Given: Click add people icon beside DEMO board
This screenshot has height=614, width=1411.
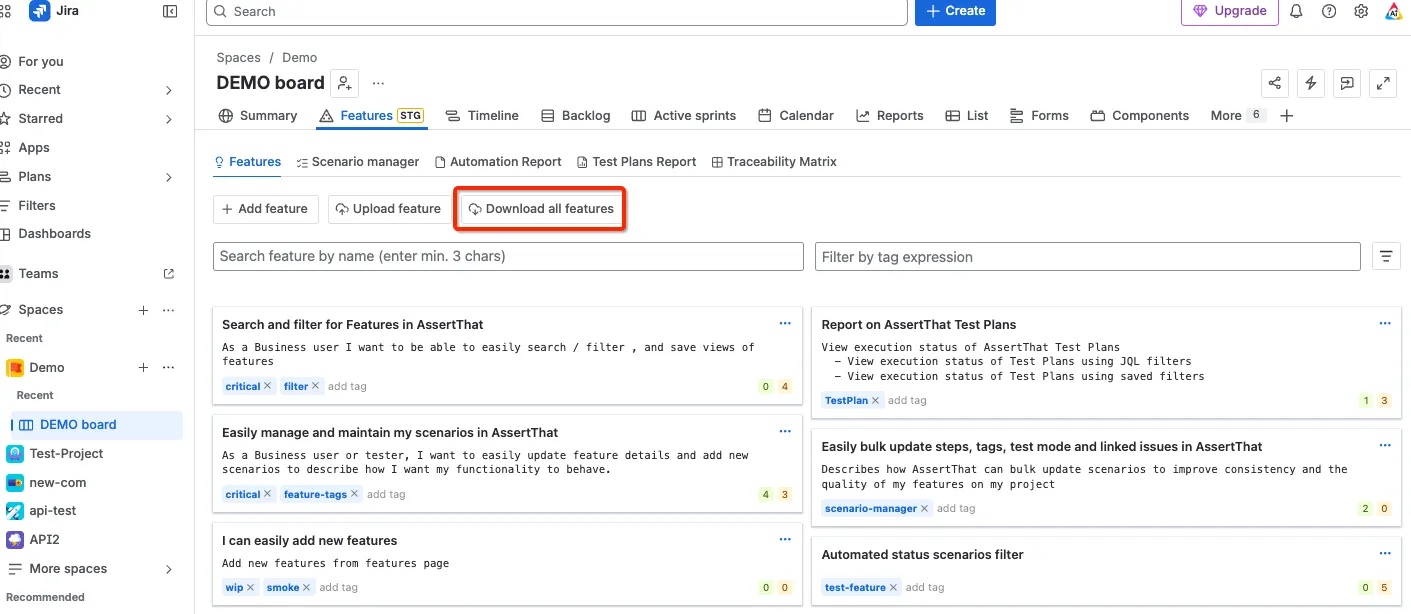Looking at the screenshot, I should 344,83.
